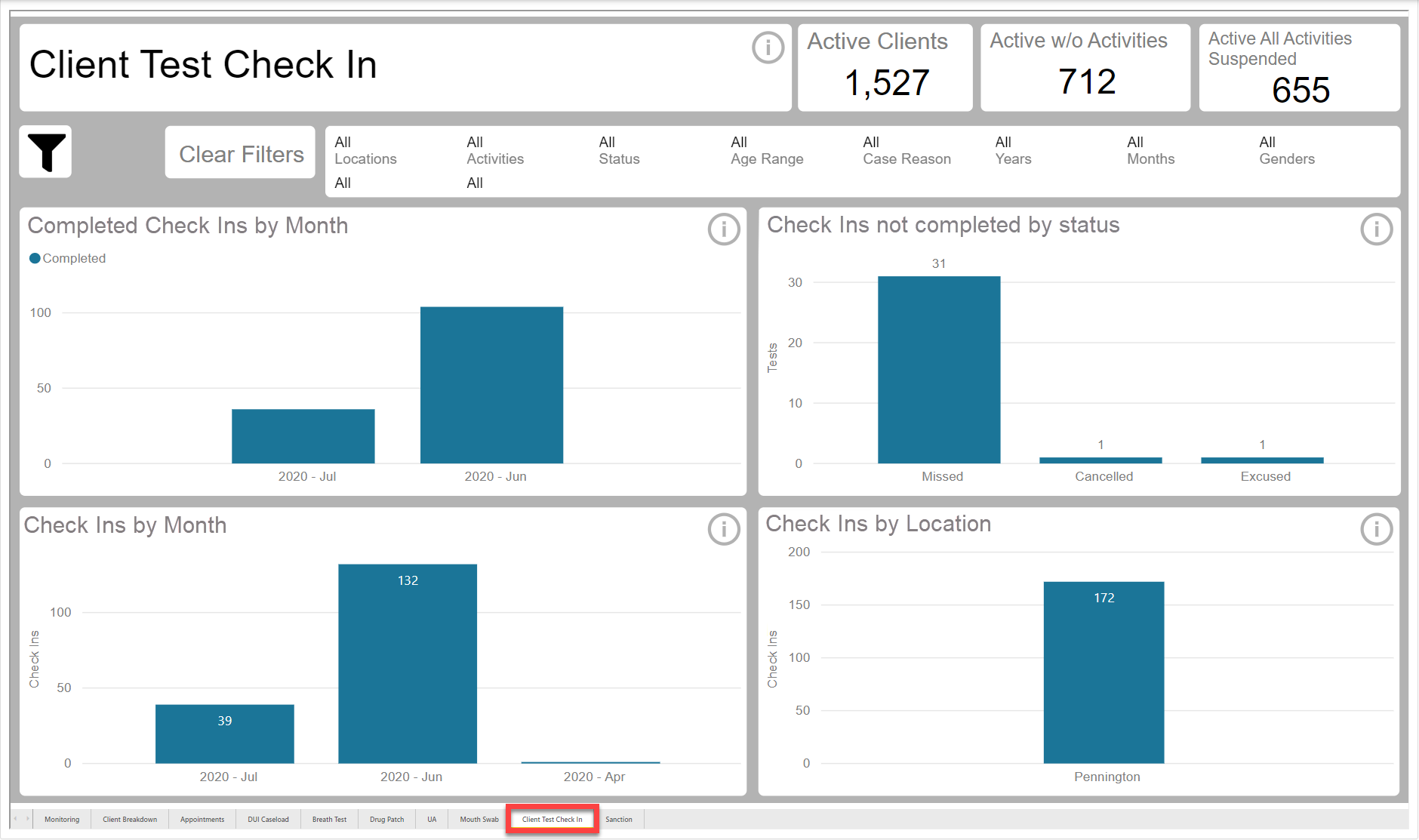Click info icon on Check Ins by Month chart

click(723, 529)
